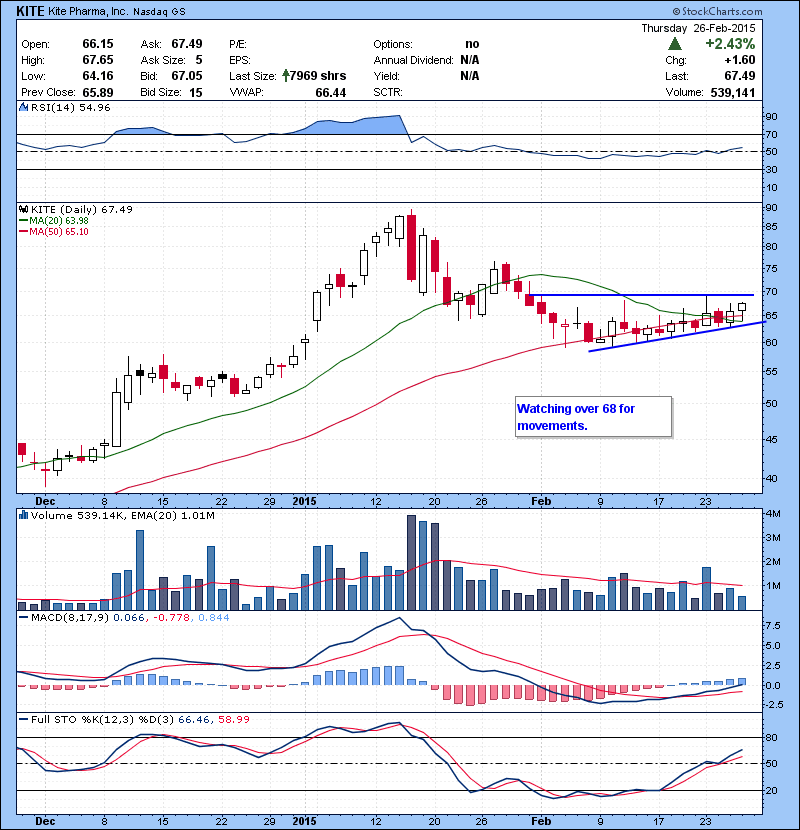Click the Kite Pharma, Inc. company name
This screenshot has height=830, width=800.
(x=88, y=11)
